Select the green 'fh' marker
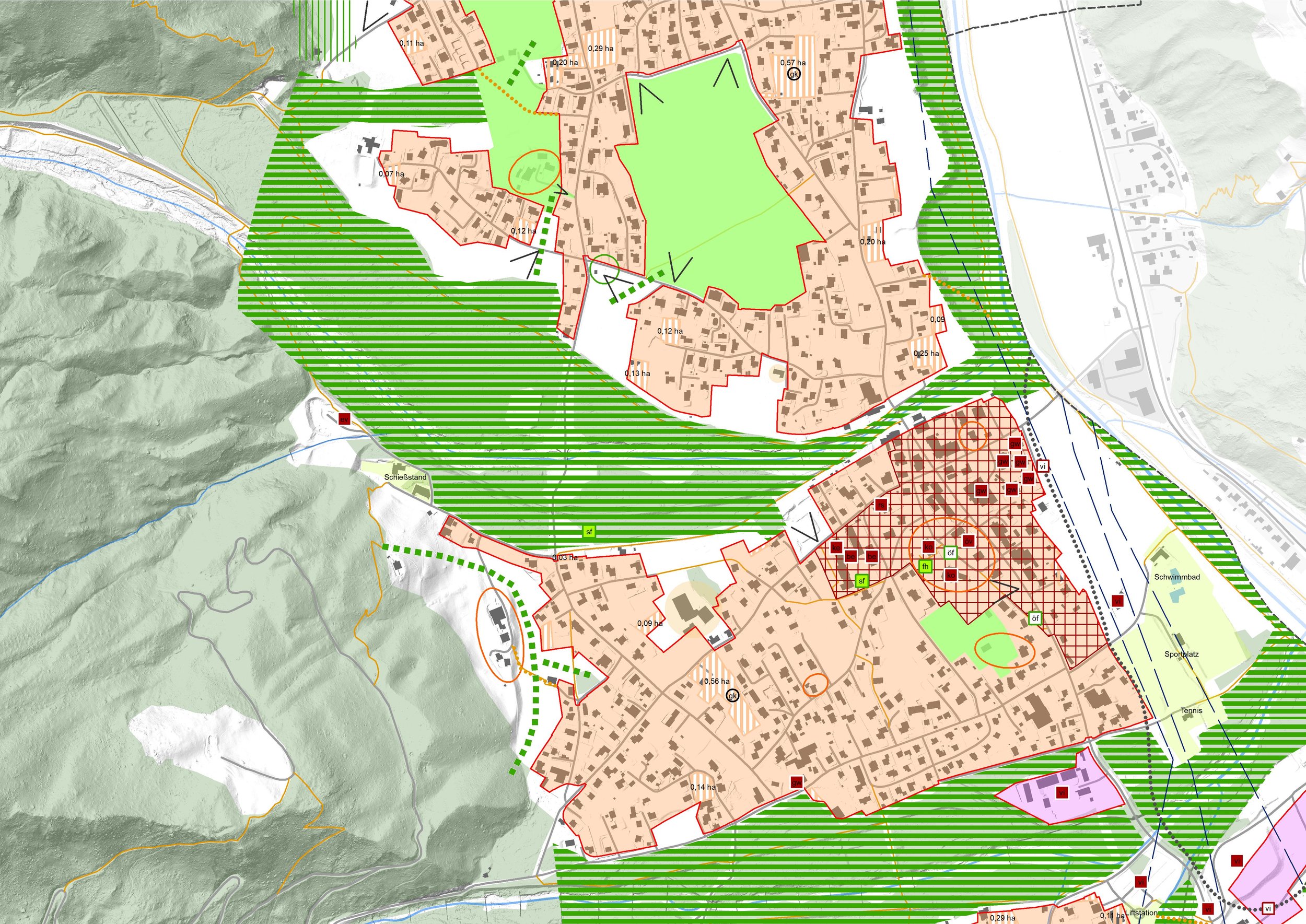The width and height of the screenshot is (1306, 924). 925,566
